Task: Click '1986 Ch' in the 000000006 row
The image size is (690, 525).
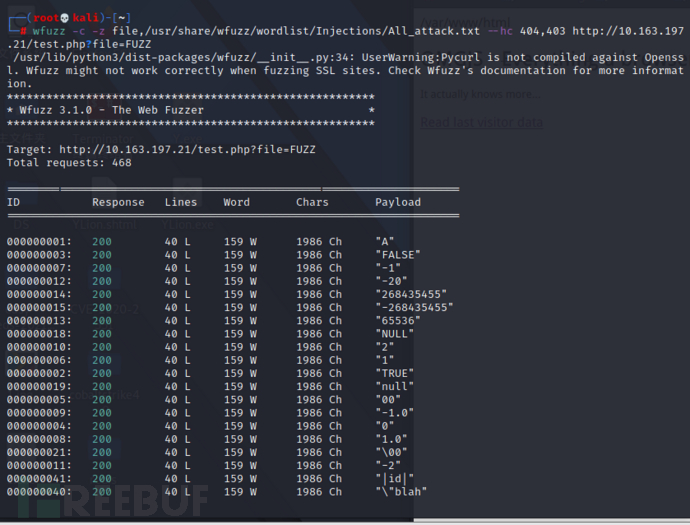Action: (319, 360)
